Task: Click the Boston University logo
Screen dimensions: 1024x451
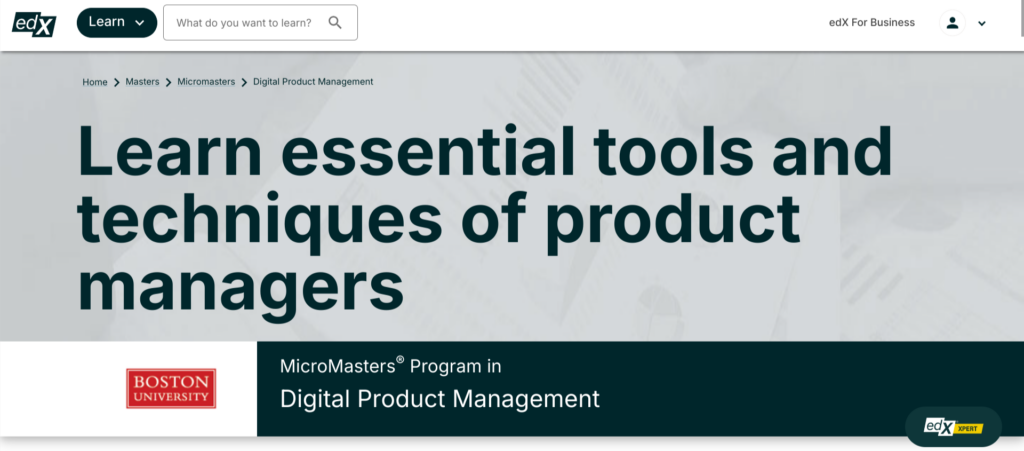Action: pos(171,388)
